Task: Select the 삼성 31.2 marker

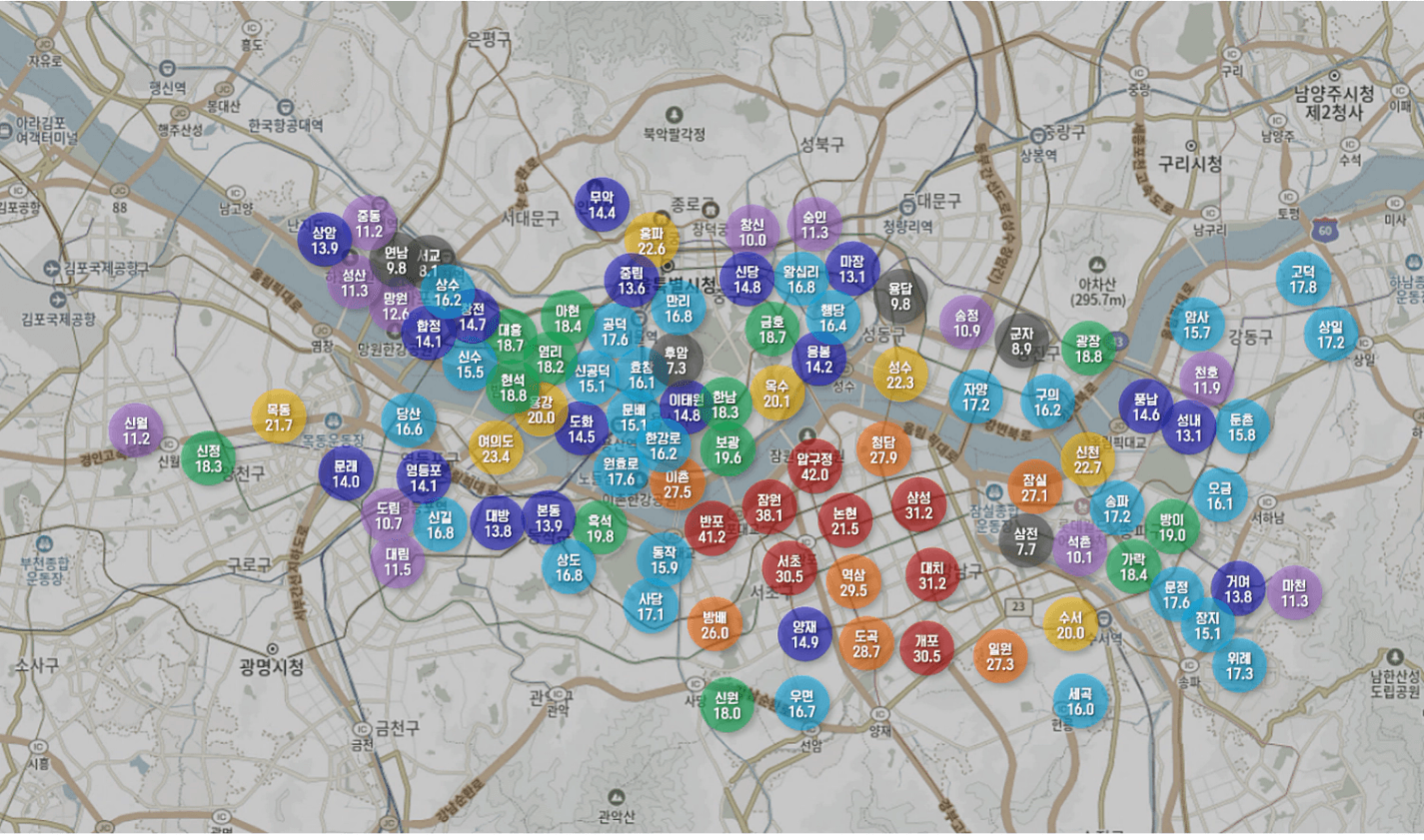Action: (x=918, y=505)
